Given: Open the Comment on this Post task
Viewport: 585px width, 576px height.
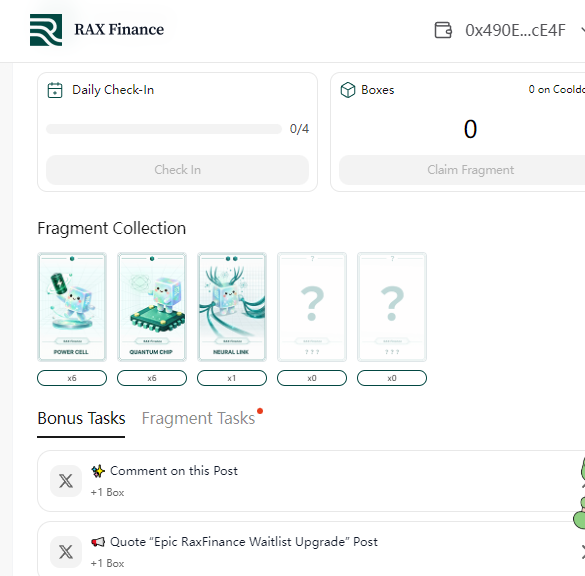Looking at the screenshot, I should [311, 481].
